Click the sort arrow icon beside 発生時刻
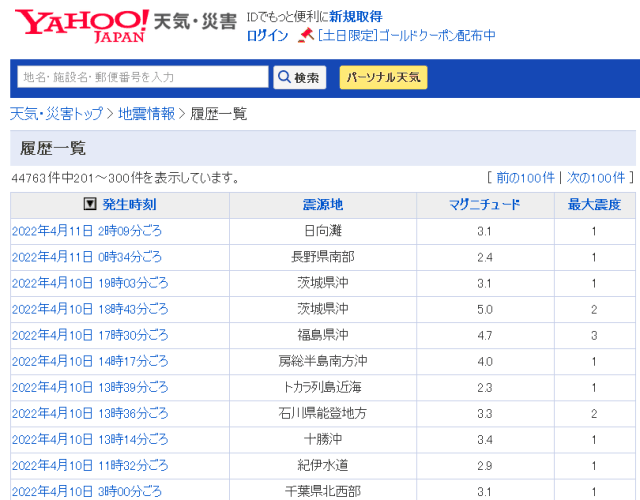This screenshot has width=640, height=500. click(x=90, y=204)
